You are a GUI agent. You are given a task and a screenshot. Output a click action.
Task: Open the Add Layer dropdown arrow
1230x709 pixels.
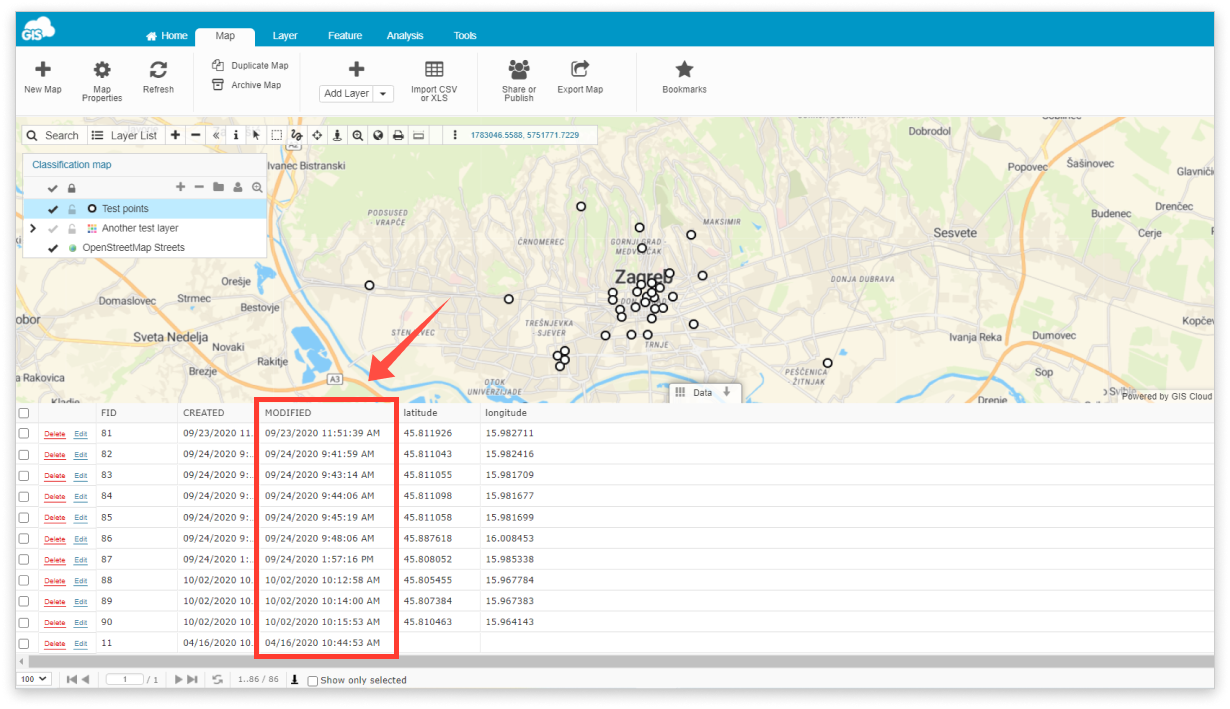click(384, 94)
